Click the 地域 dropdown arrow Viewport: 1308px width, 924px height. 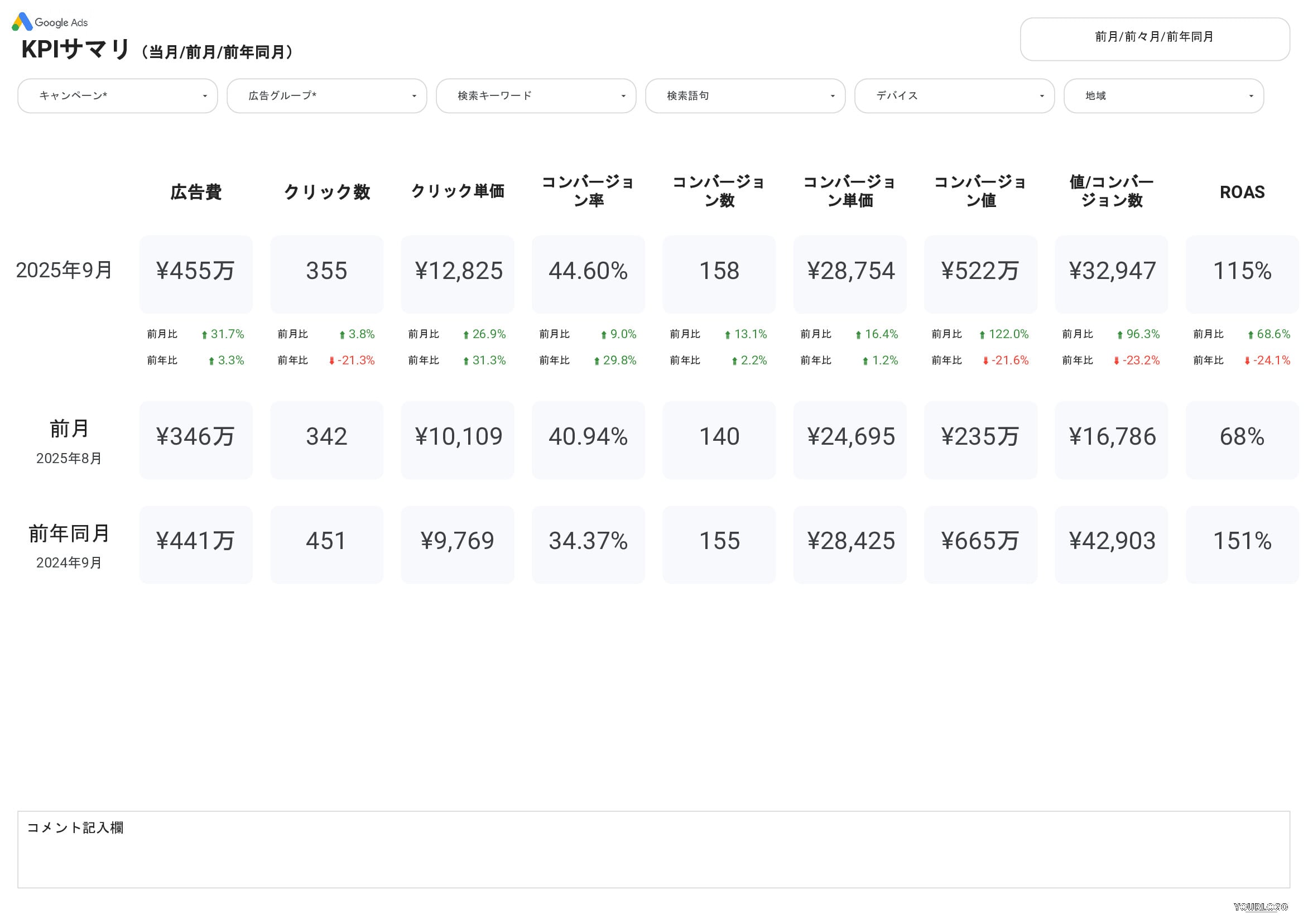[x=1251, y=97]
